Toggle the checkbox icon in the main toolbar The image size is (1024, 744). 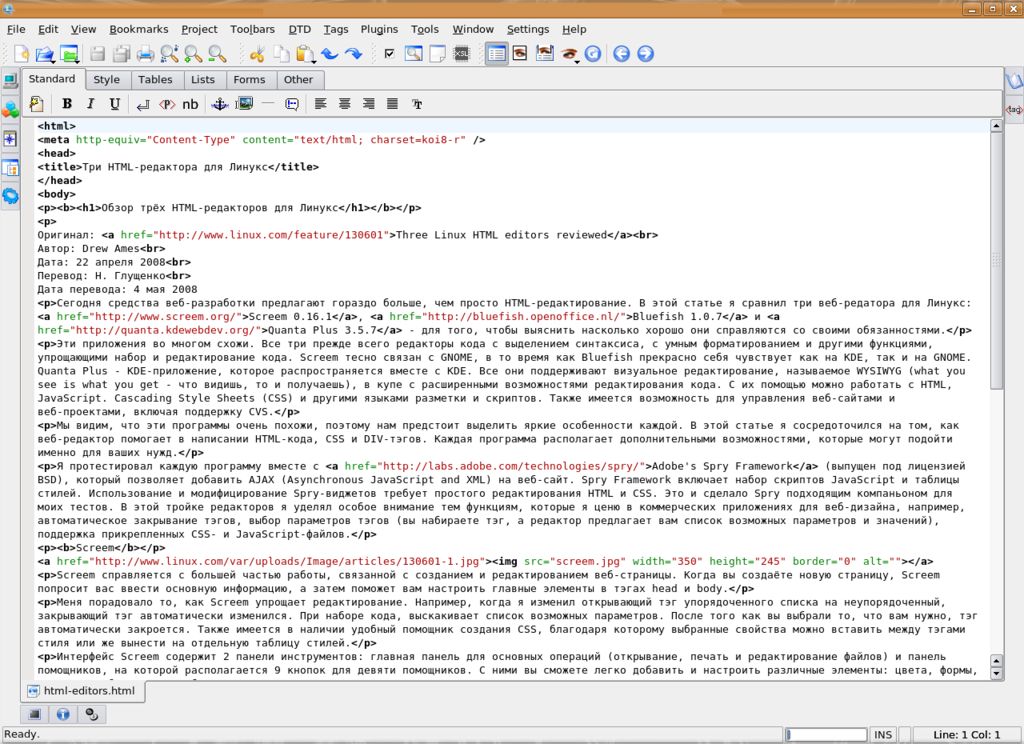coord(389,54)
